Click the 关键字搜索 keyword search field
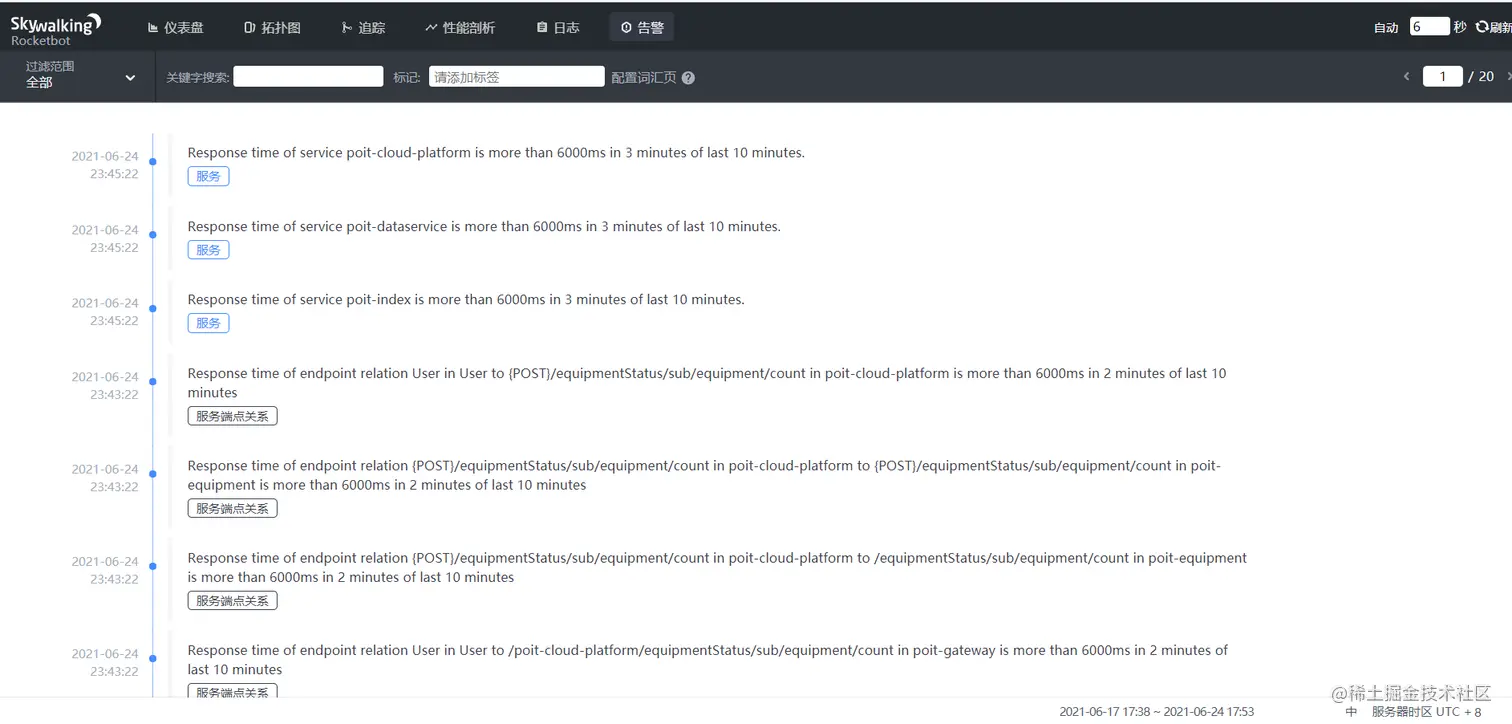Screen dimensions: 1512x724 tap(307, 75)
